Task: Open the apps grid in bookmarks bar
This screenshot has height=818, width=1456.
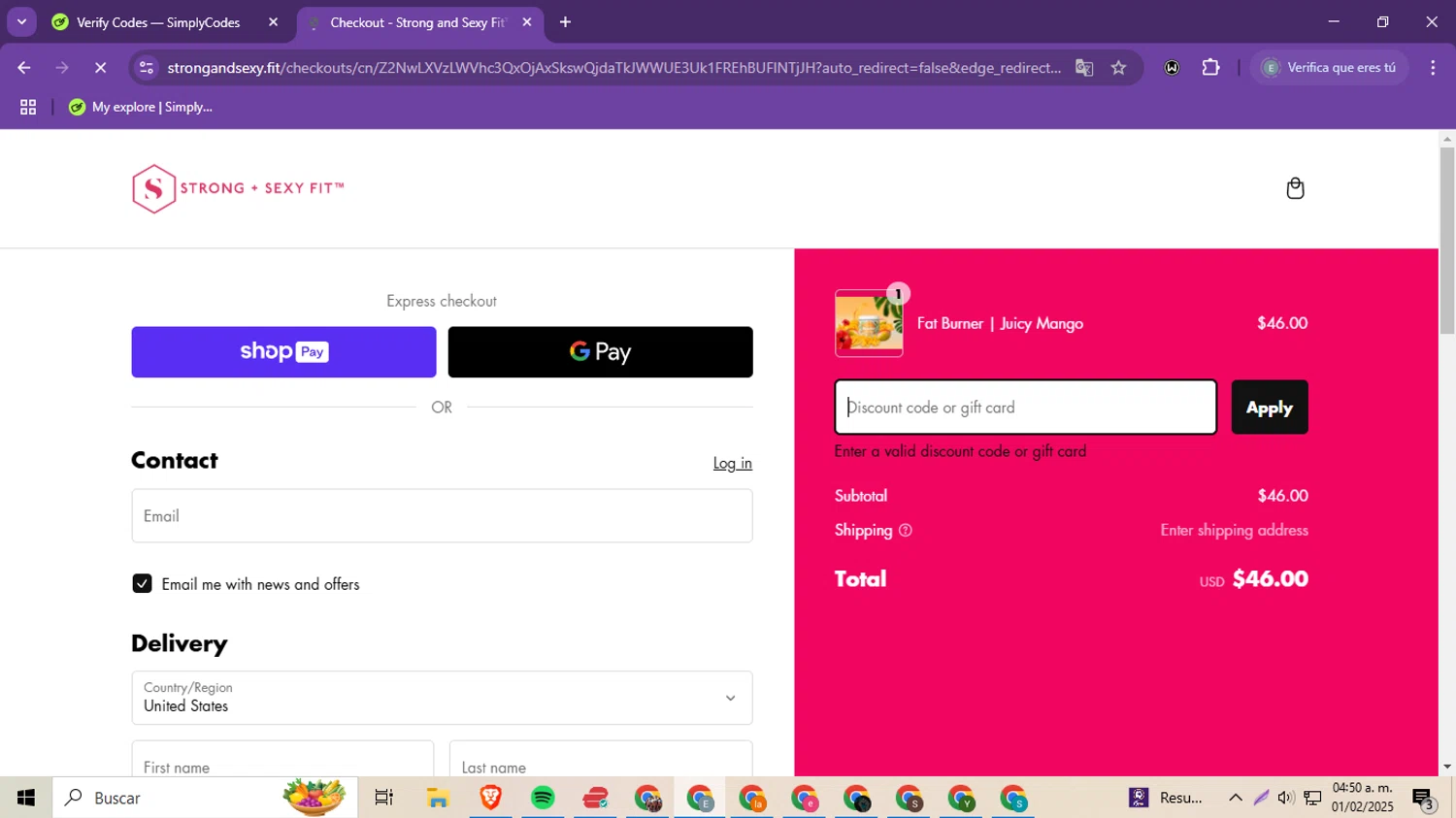Action: (x=28, y=108)
